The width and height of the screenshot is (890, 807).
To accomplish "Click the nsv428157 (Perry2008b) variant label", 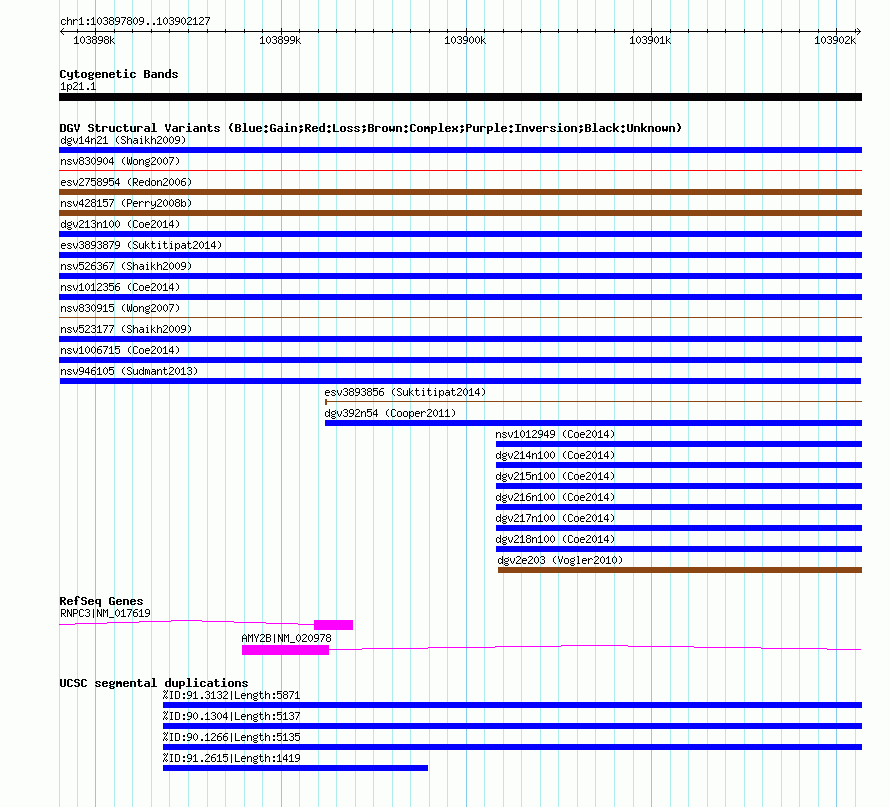I will 126,203.
